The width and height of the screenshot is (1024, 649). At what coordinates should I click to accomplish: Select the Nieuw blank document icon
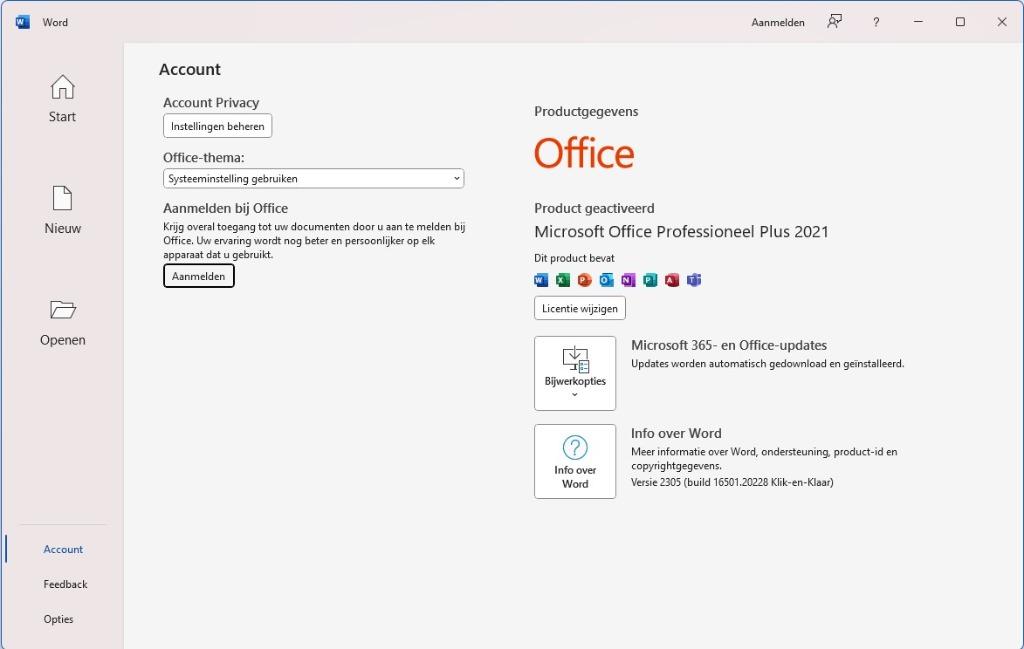63,198
